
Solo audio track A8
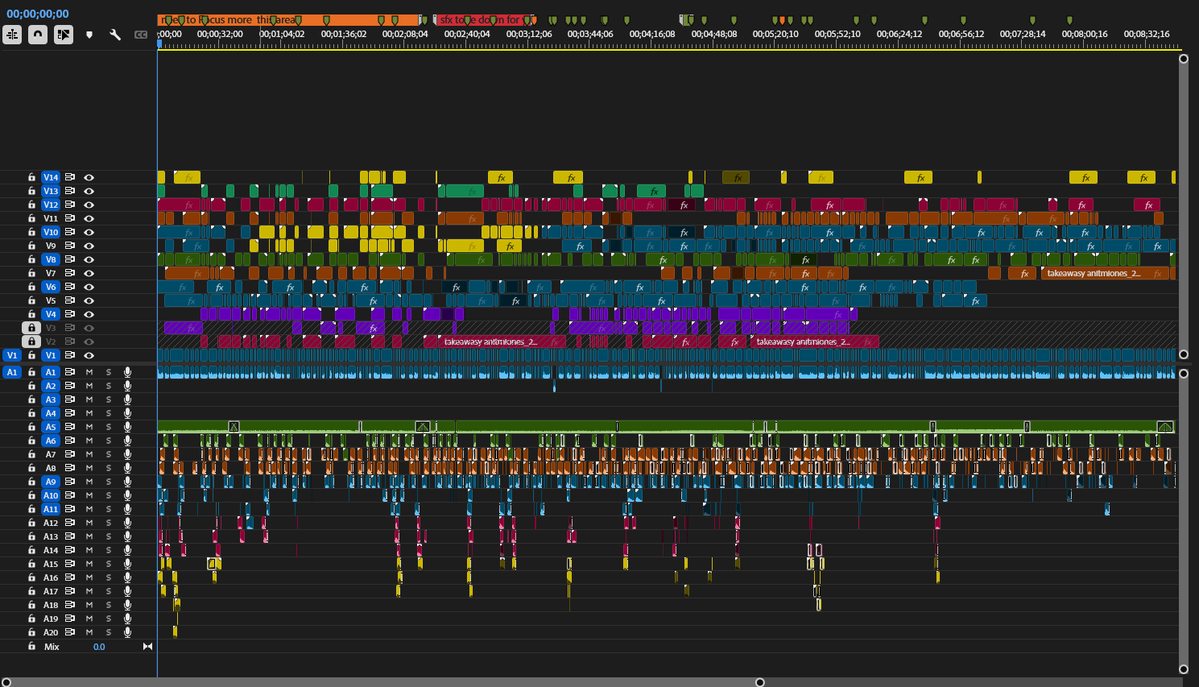pos(109,468)
